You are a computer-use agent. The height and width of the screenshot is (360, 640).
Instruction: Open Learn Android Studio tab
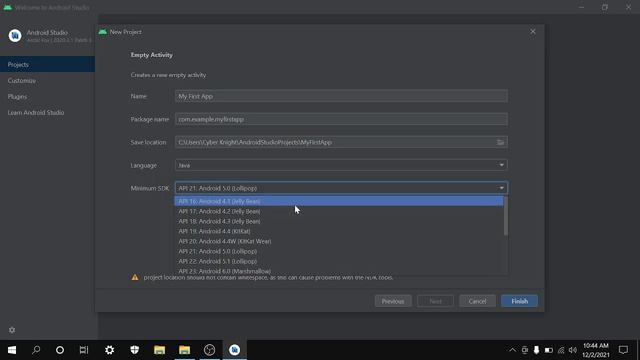pyautogui.click(x=47, y=112)
